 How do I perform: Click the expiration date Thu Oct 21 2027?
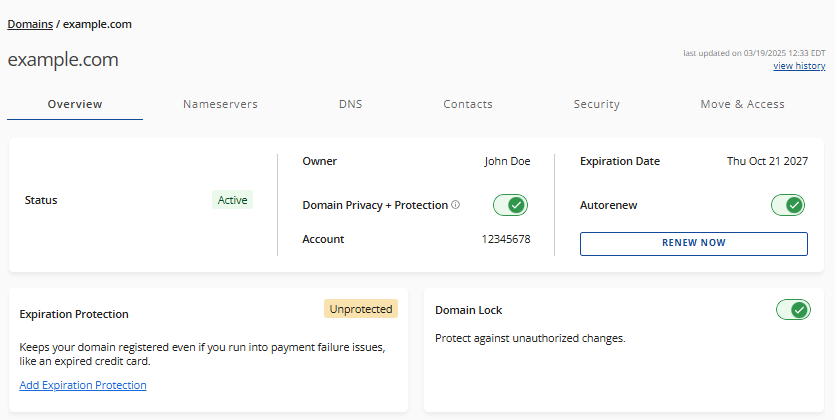[767, 161]
